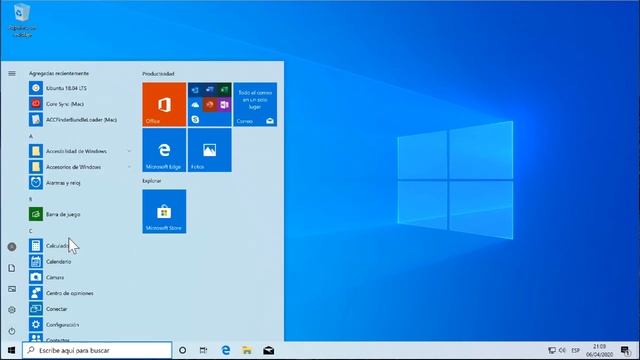
Task: Click the taskbar search box
Action: click(x=97, y=350)
